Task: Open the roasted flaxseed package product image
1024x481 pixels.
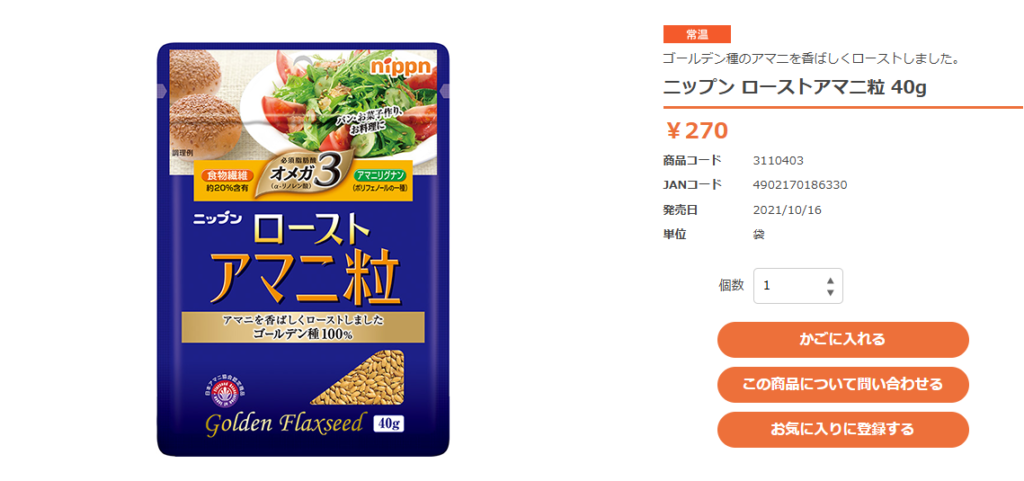Action: pos(303,249)
